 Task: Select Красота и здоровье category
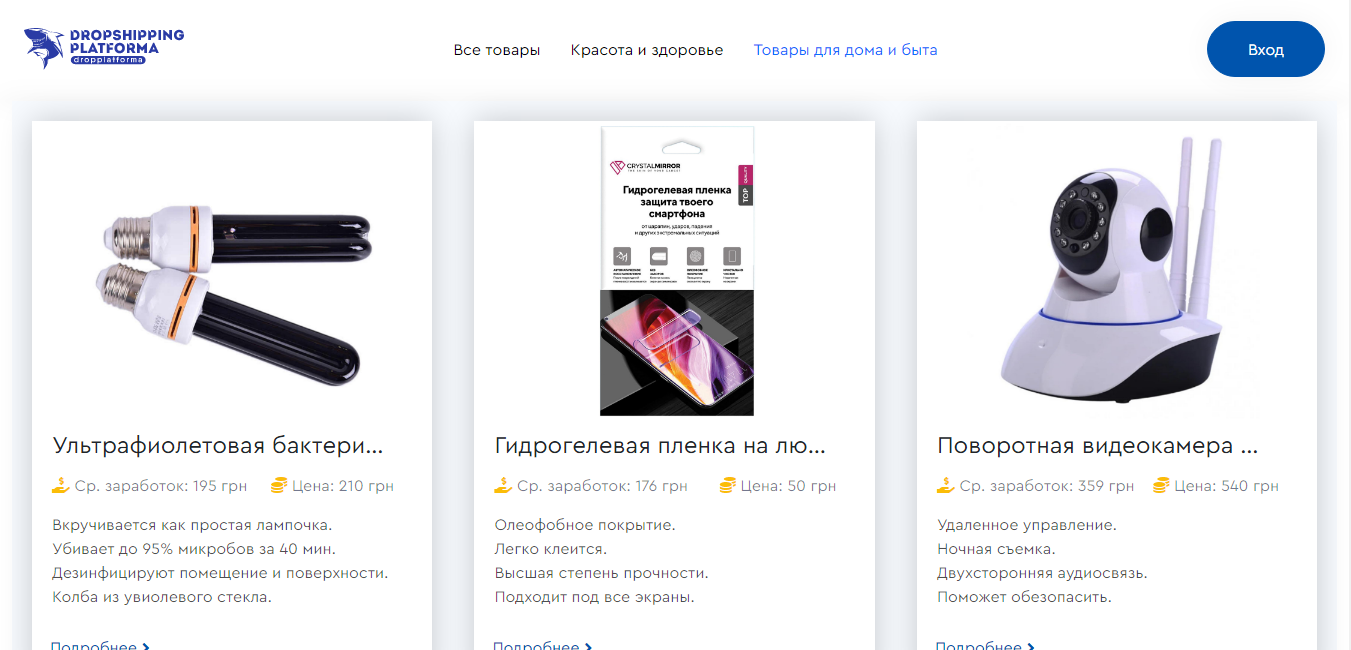point(646,50)
